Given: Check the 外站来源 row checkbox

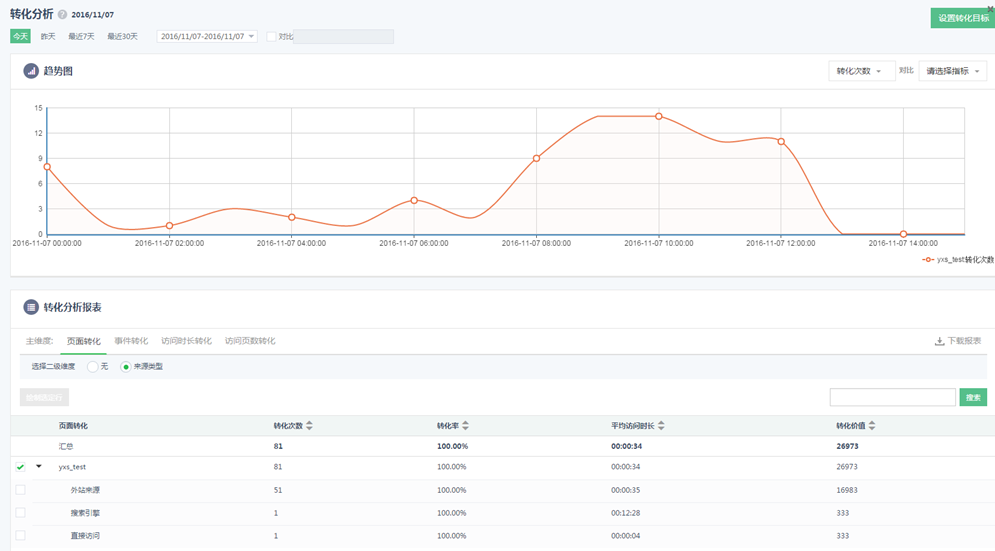Looking at the screenshot, I should pyautogui.click(x=20, y=490).
